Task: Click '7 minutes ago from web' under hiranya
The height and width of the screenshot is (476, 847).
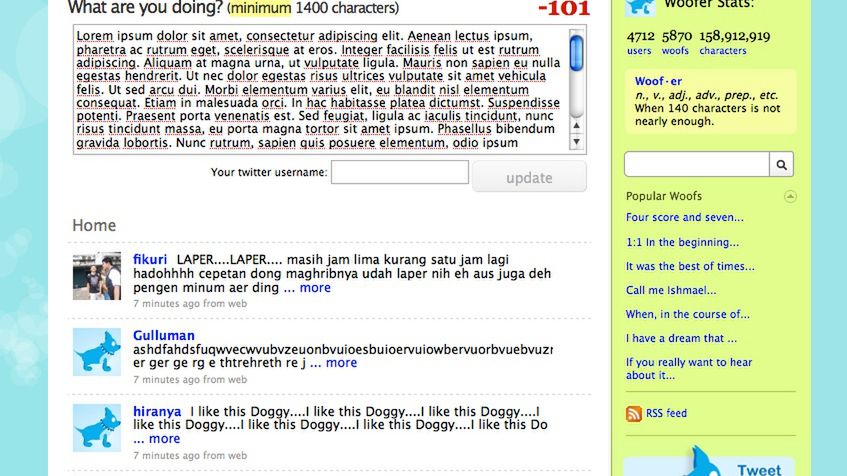Action: click(x=190, y=455)
